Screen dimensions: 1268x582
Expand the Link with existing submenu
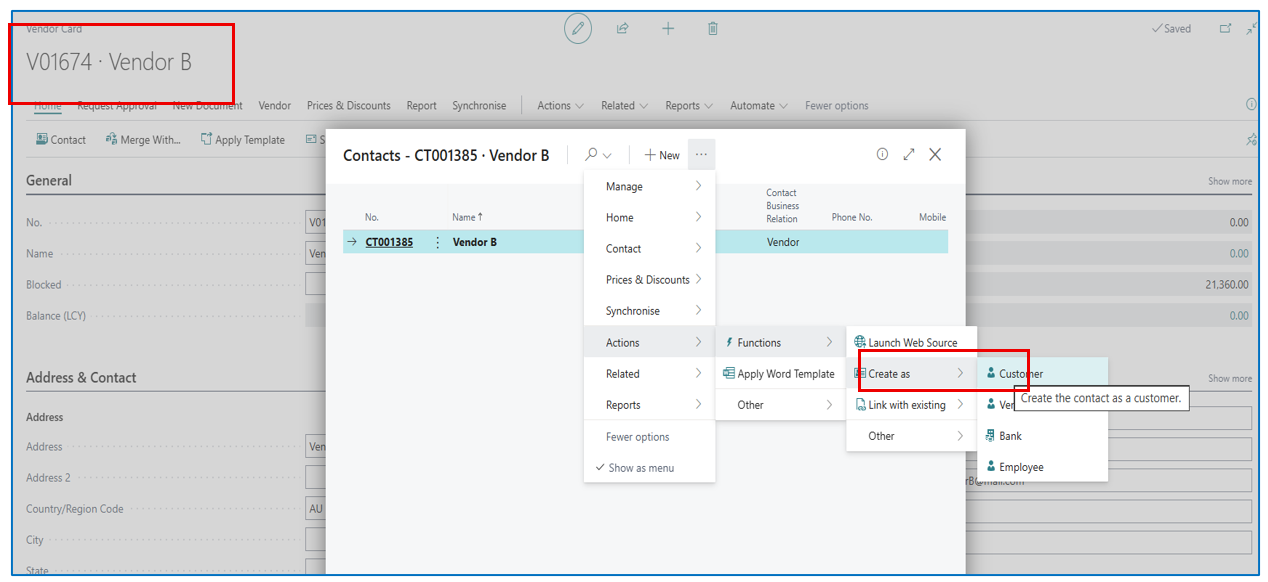[x=908, y=405]
